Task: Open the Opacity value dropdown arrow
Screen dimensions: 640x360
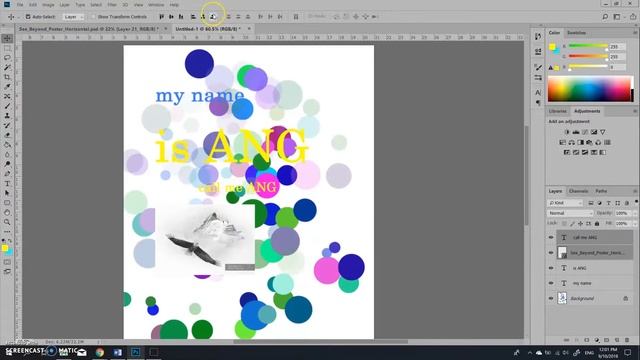Action: click(635, 213)
